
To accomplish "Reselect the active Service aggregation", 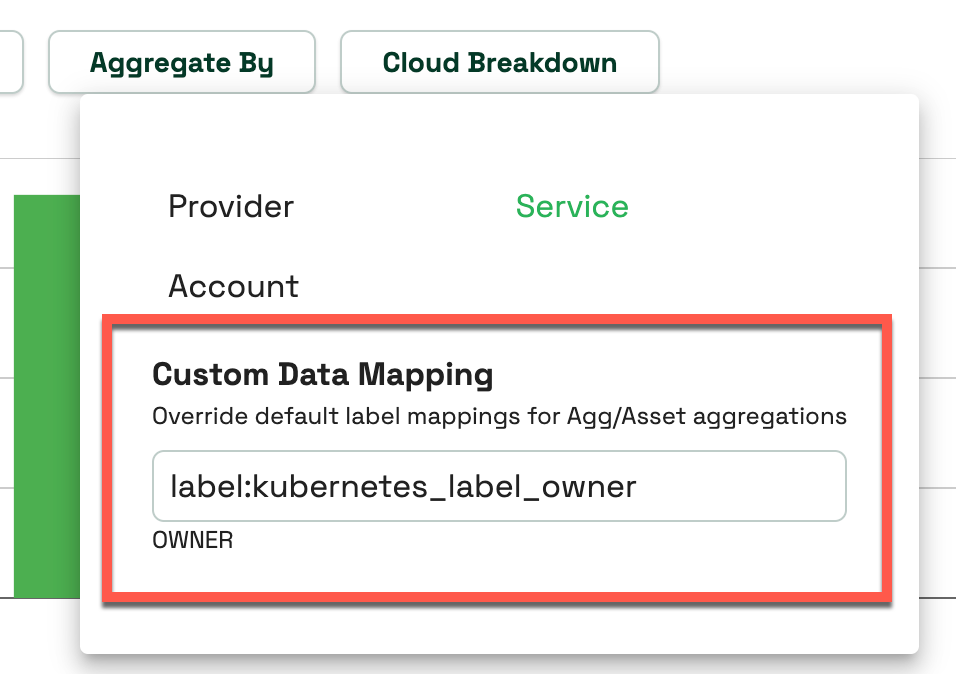I will click(x=571, y=207).
